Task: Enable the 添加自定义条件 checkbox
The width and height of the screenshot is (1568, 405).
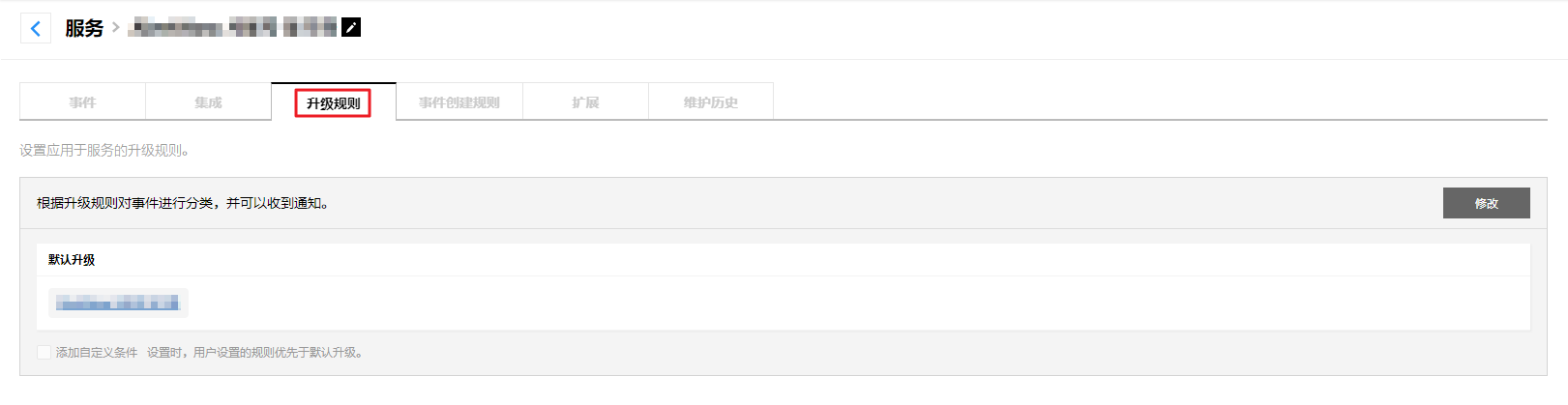Action: [44, 353]
